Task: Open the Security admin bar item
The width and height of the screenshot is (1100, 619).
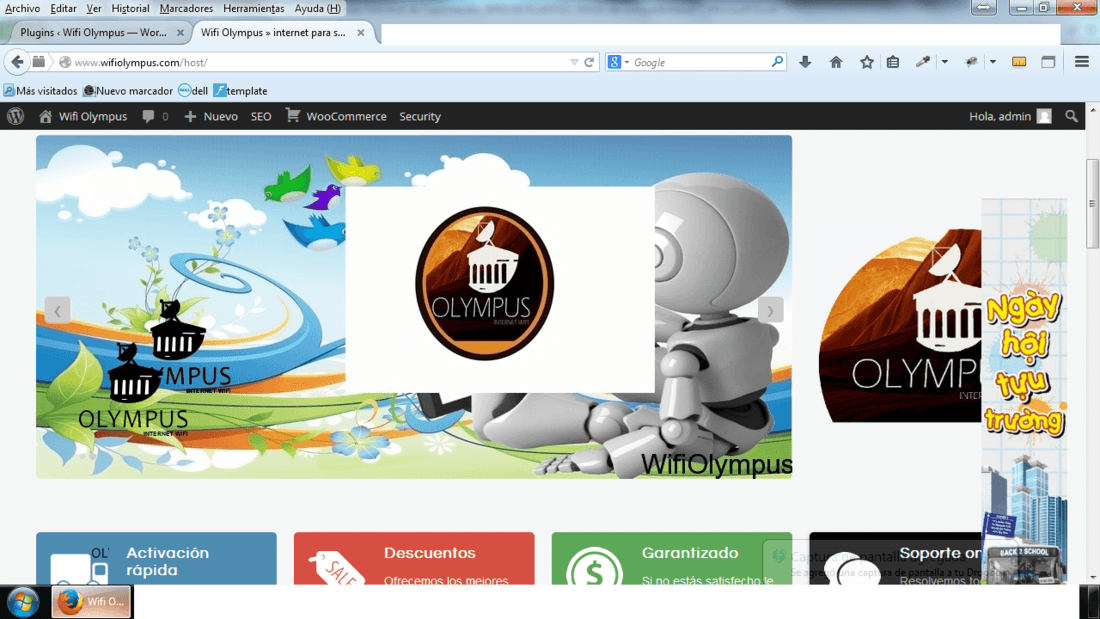Action: (420, 117)
